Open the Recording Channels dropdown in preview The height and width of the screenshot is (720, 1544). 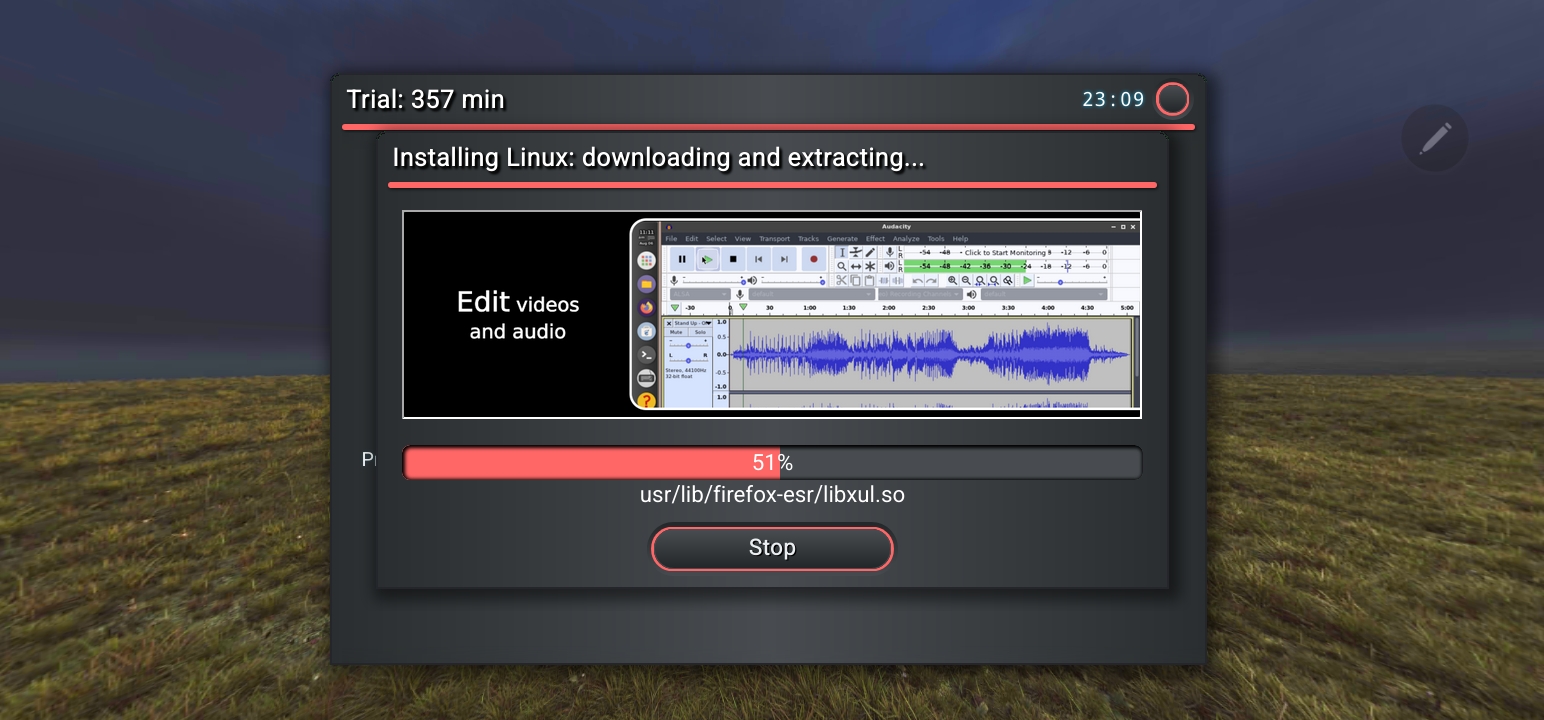pyautogui.click(x=920, y=294)
